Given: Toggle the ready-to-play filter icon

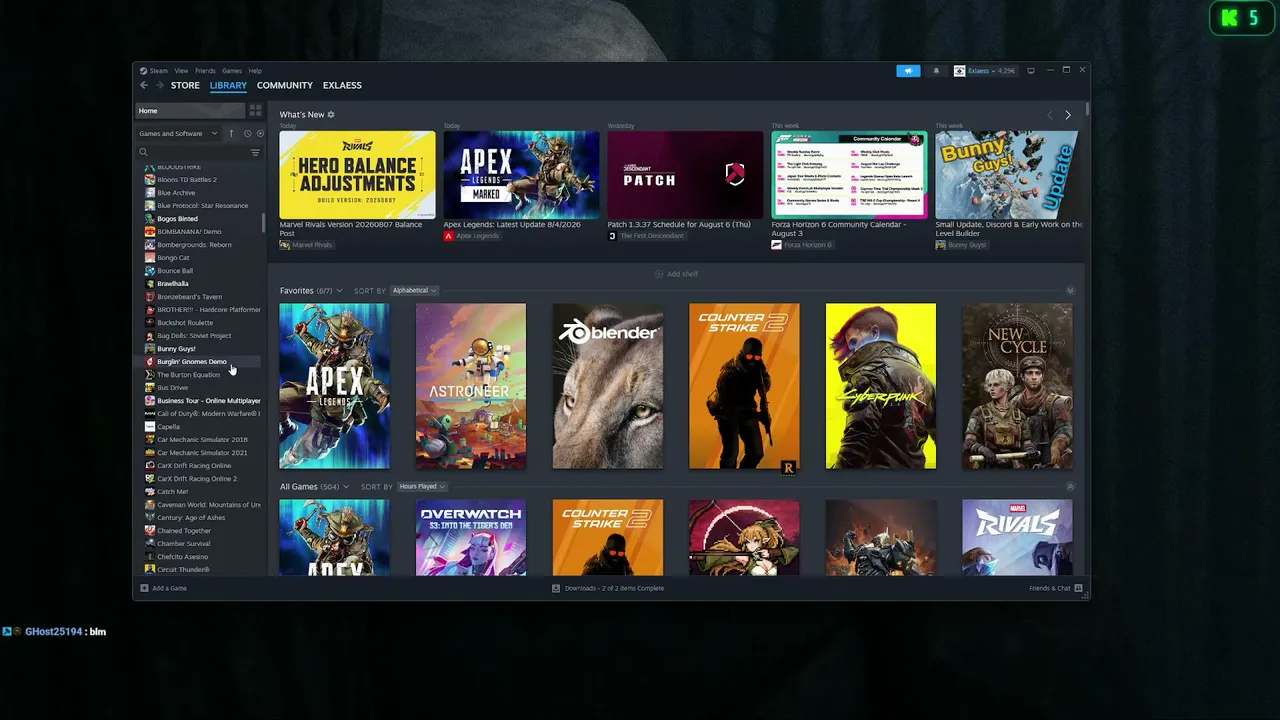Looking at the screenshot, I should pos(260,133).
